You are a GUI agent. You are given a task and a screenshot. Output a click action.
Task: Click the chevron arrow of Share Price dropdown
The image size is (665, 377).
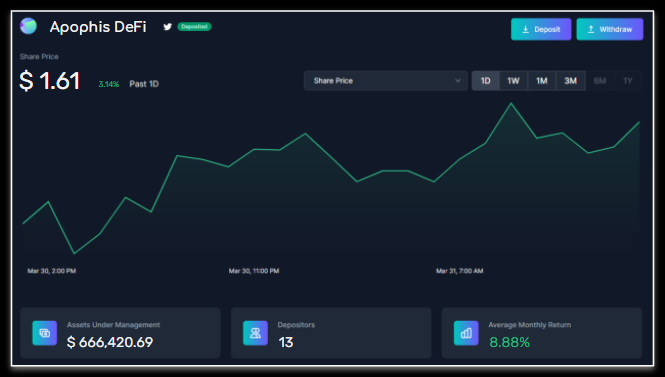[458, 81]
